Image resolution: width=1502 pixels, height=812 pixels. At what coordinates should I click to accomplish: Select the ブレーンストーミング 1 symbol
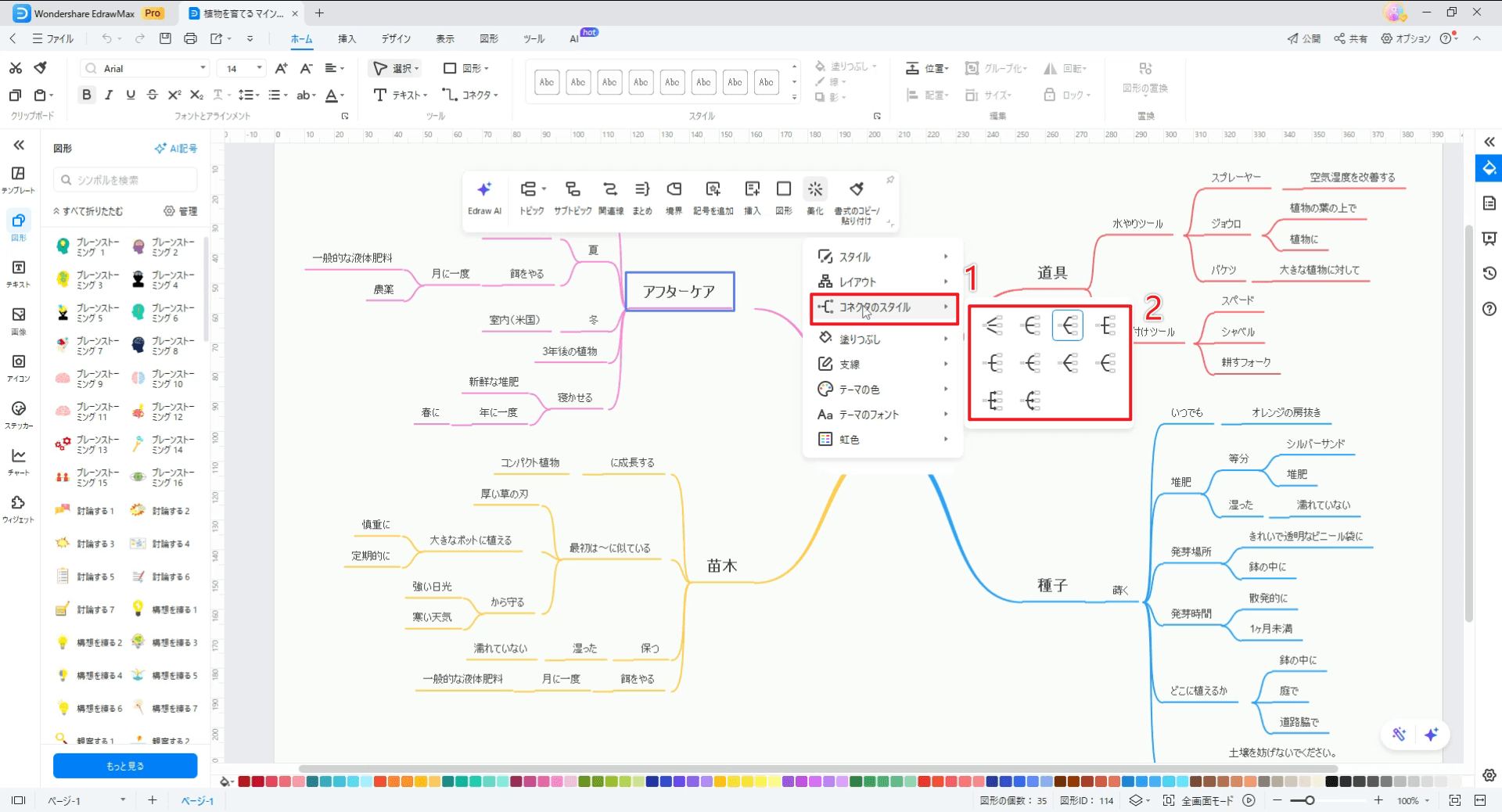pyautogui.click(x=87, y=247)
